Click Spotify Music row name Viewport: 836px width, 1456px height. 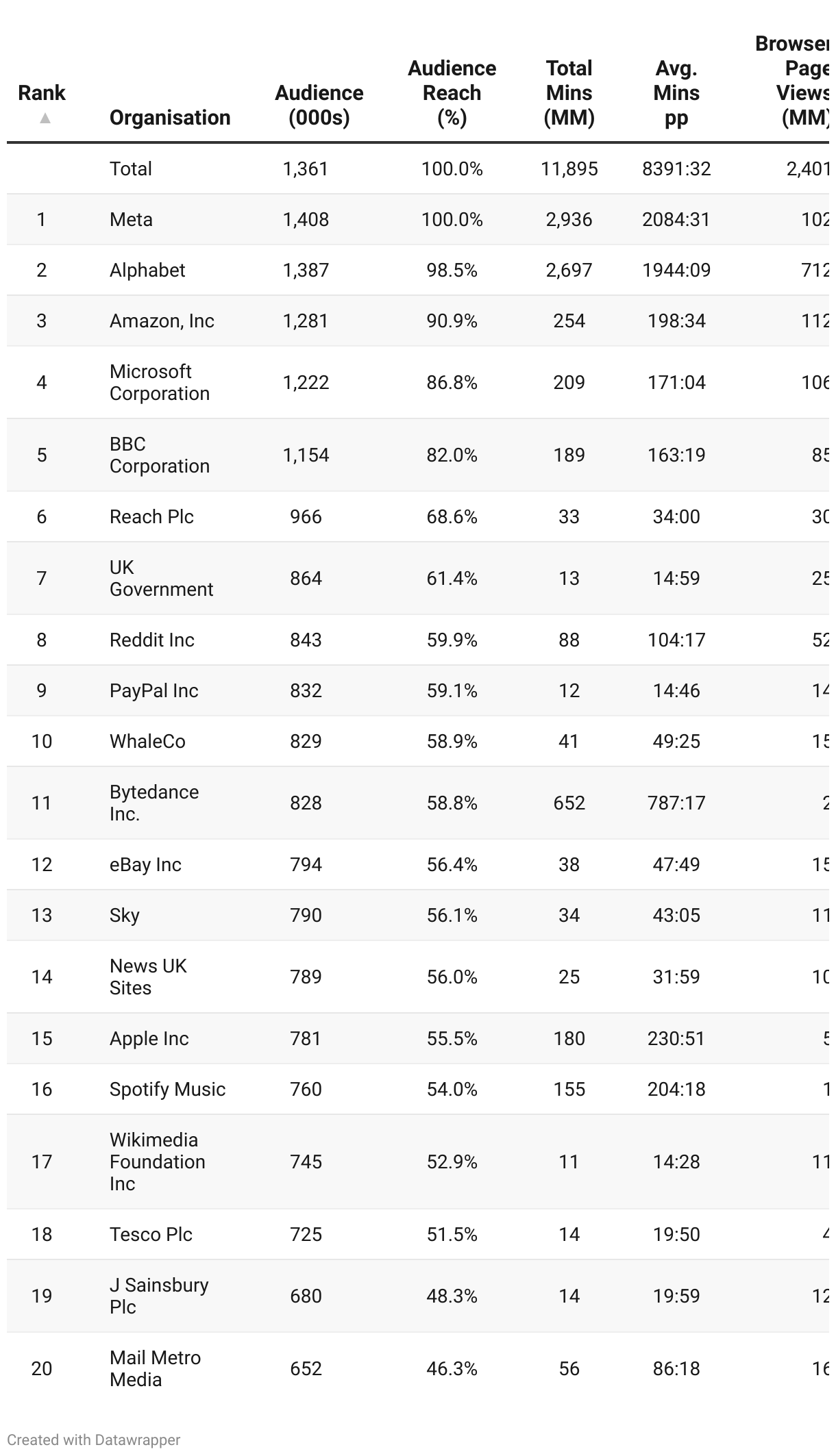pos(167,1090)
